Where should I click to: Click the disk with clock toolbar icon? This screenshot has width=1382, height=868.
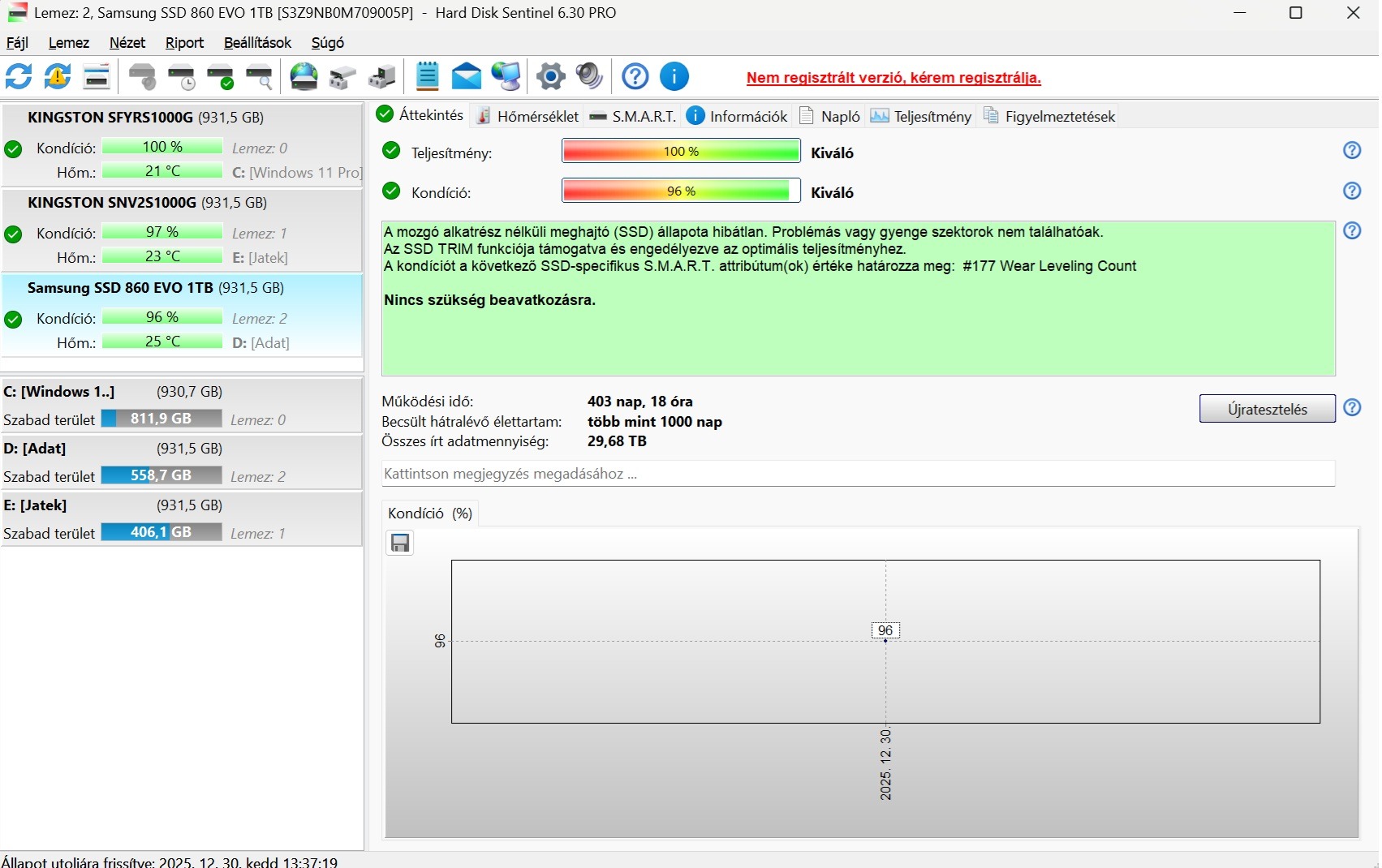point(182,77)
